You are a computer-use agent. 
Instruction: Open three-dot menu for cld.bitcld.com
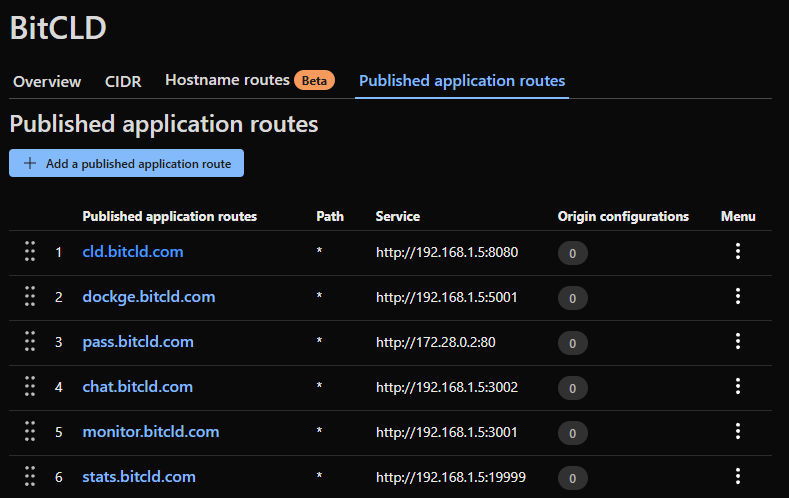[738, 252]
